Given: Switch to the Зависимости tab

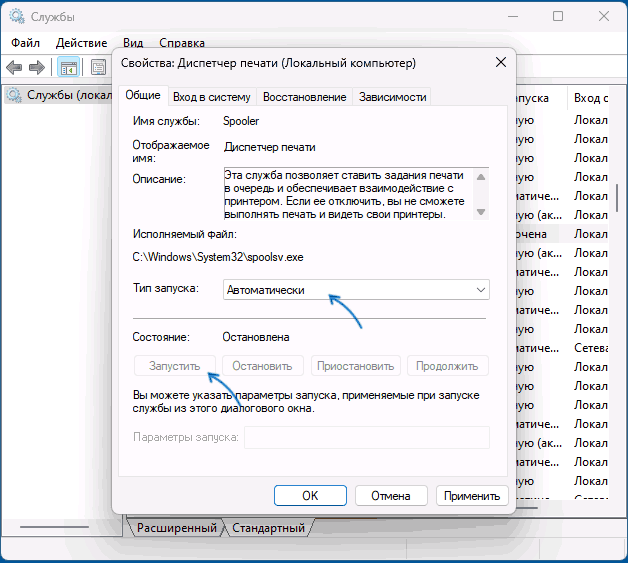Looking at the screenshot, I should pos(392,97).
